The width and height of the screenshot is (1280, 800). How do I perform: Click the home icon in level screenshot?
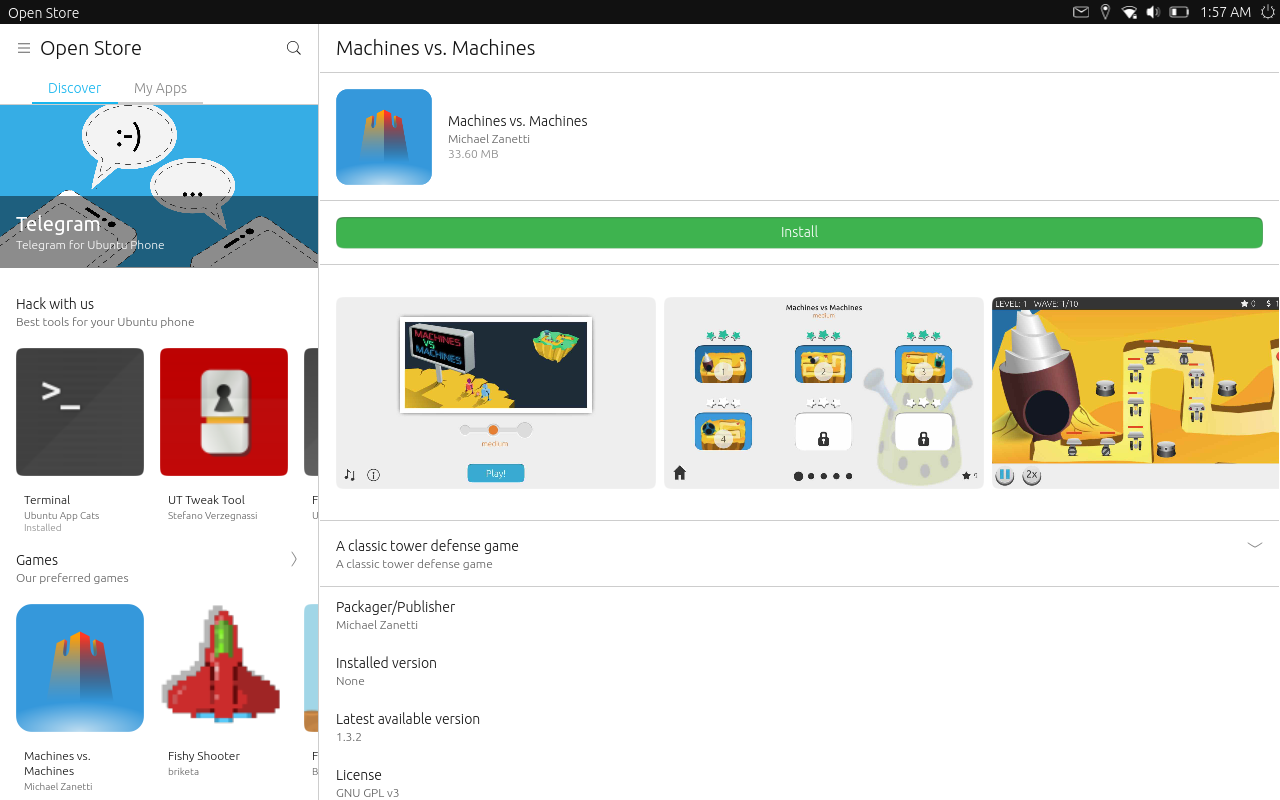coord(680,473)
